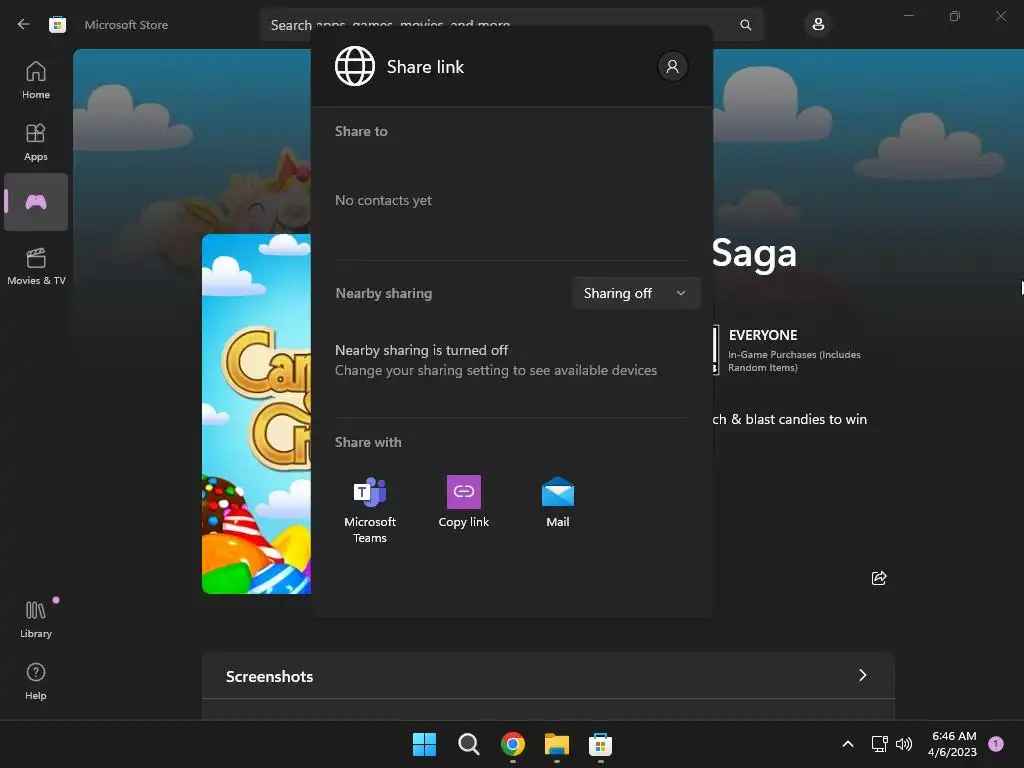
Task: Open Windows Search from the taskbar
Action: 468,744
